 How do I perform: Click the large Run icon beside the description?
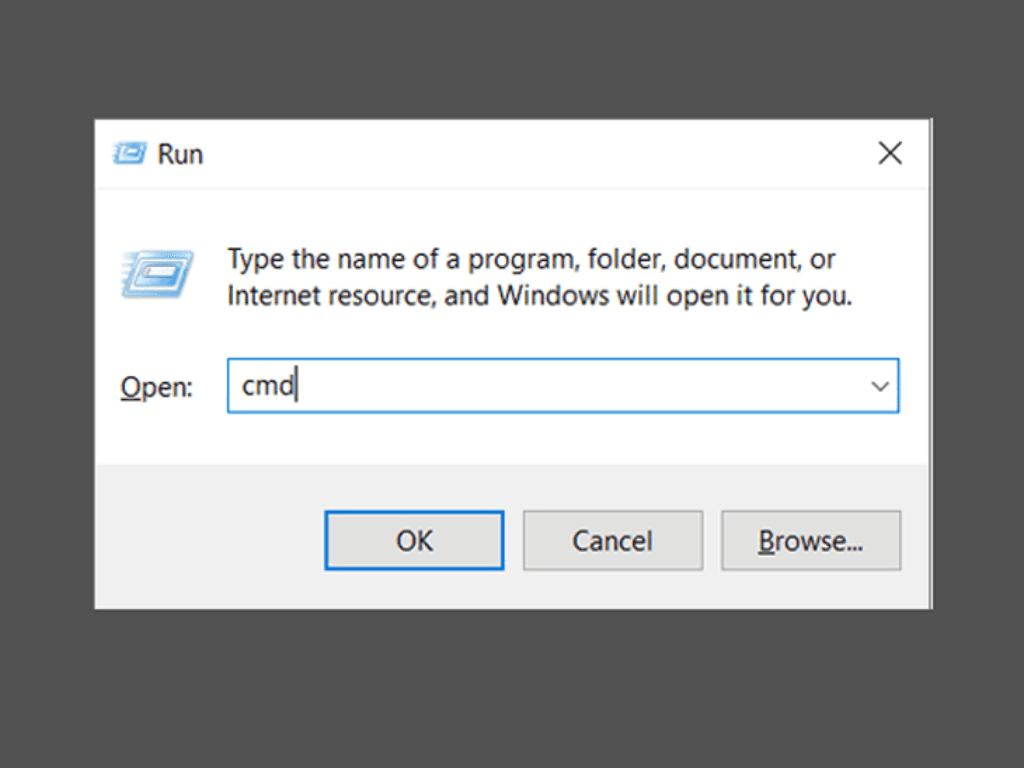(157, 272)
